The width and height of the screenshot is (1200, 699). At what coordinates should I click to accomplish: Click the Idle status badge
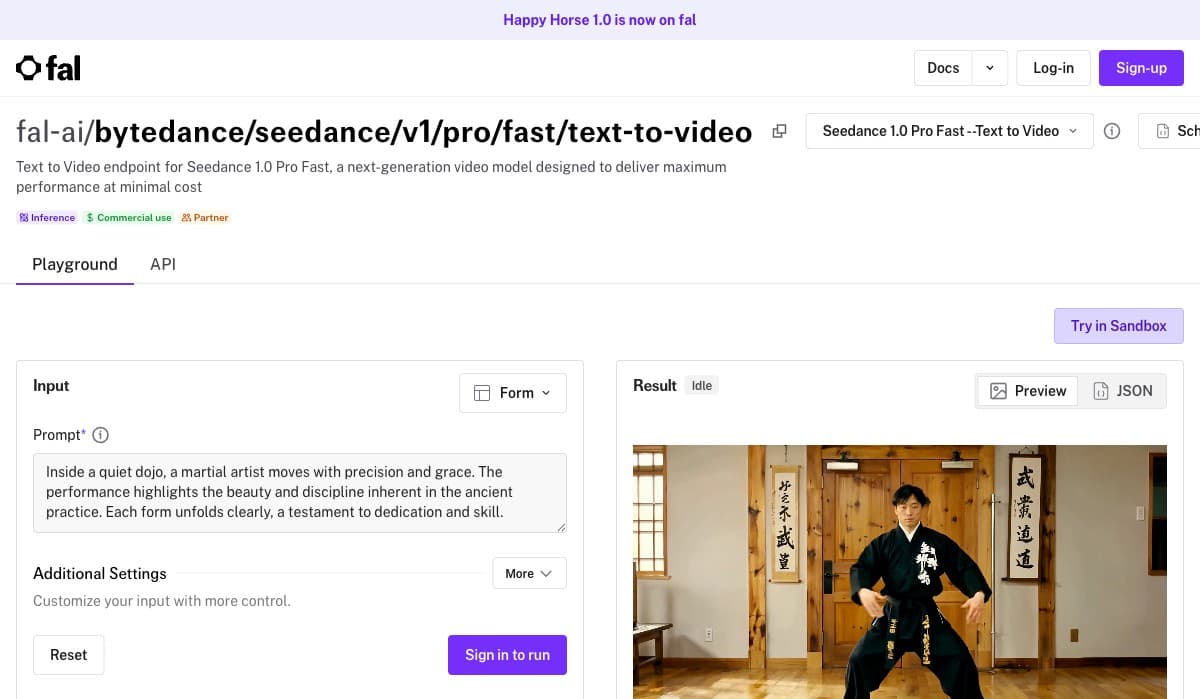pyautogui.click(x=702, y=386)
